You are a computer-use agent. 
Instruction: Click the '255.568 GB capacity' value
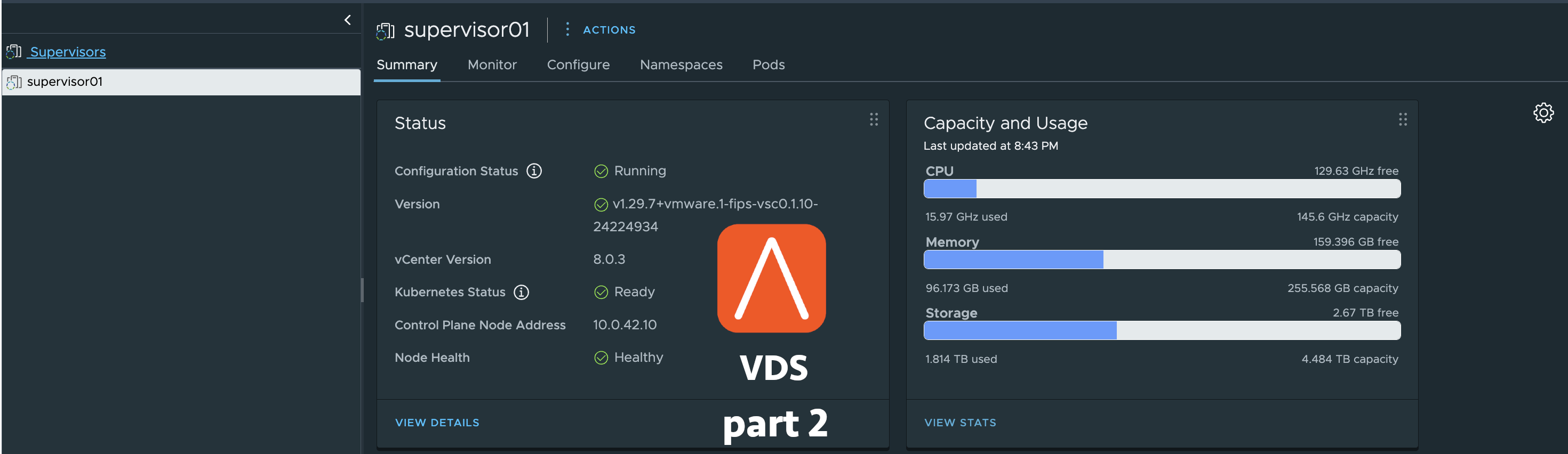pos(1342,288)
